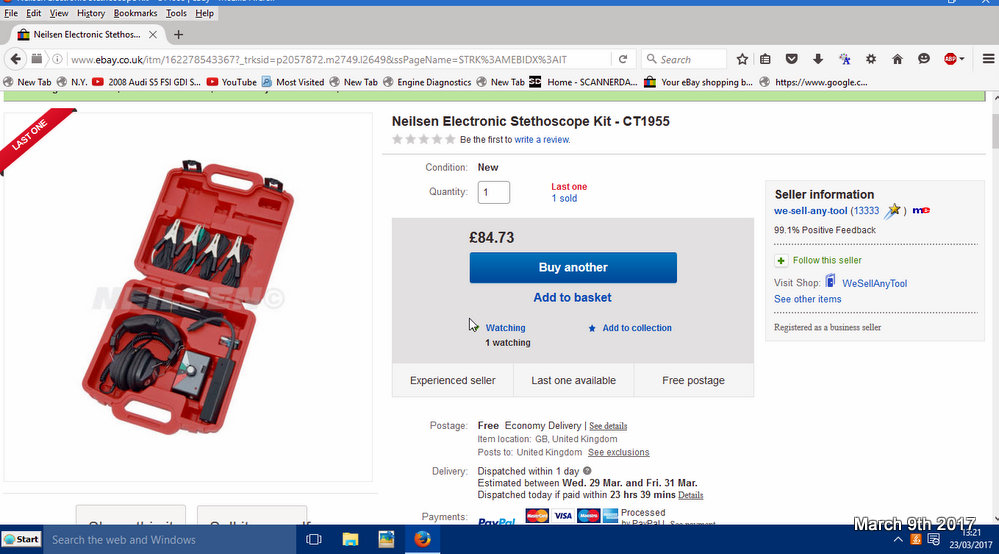The image size is (999, 554).
Task: Bookmark this page with the star icon
Action: 742,59
